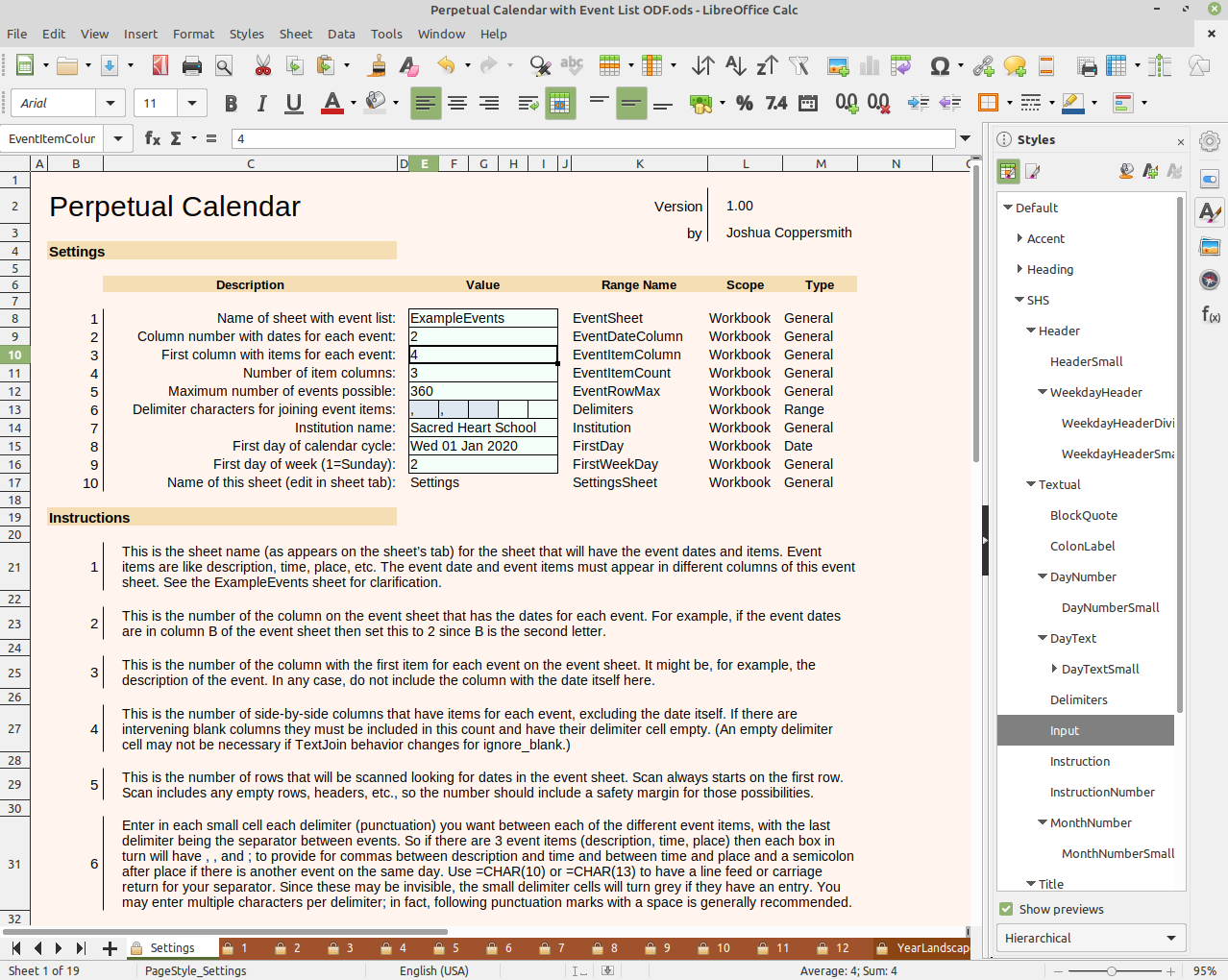Open the Name Box dropdown arrow
Viewport: 1228px width, 980px height.
[118, 138]
